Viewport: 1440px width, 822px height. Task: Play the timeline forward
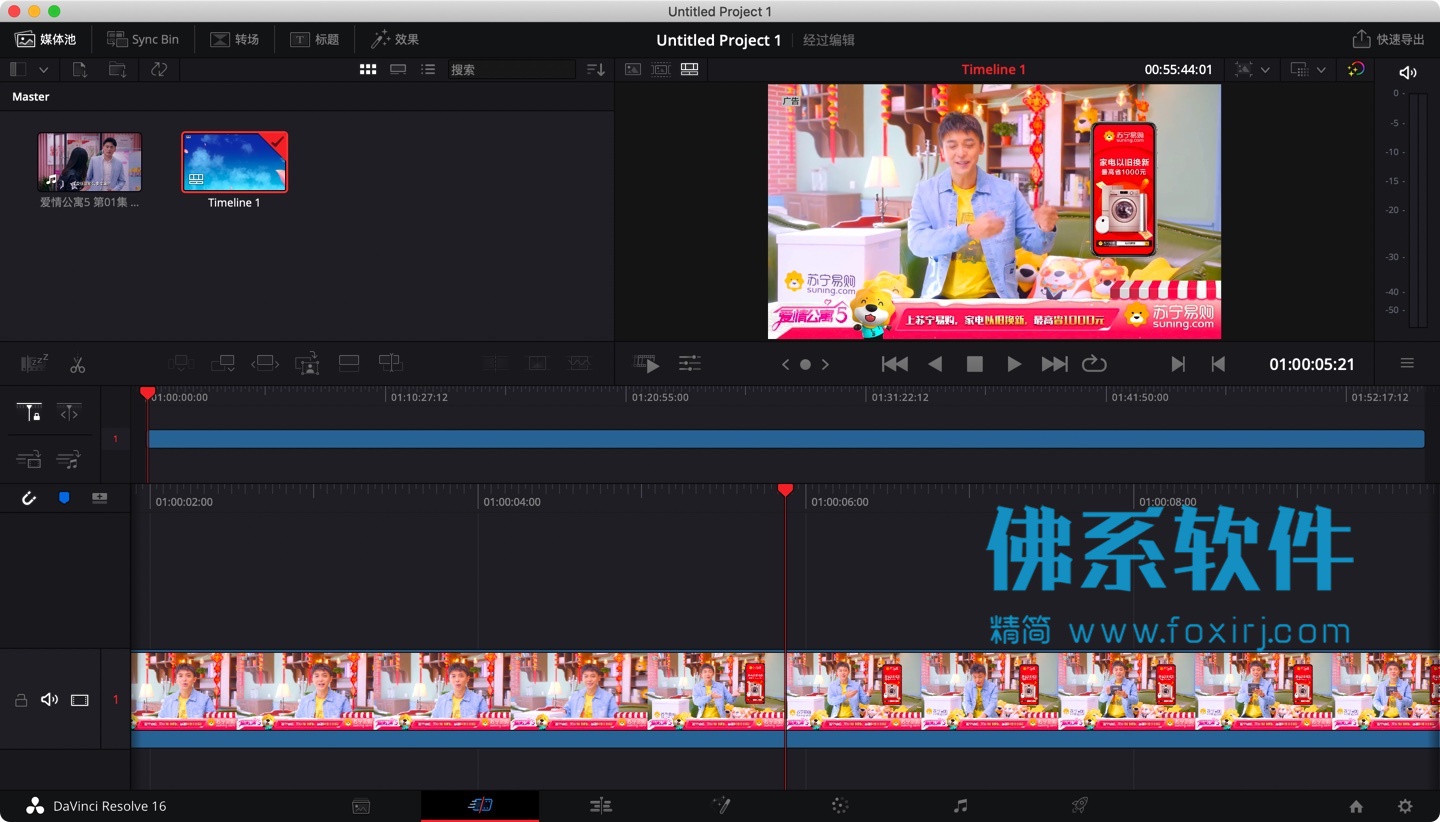[x=1014, y=364]
